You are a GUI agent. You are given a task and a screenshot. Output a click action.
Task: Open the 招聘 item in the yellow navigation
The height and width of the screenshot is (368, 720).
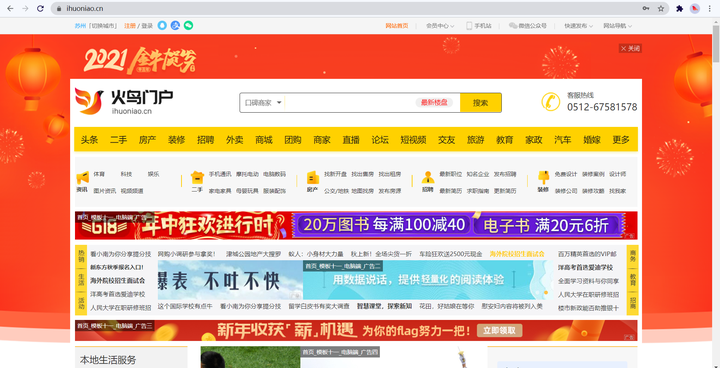(205, 140)
